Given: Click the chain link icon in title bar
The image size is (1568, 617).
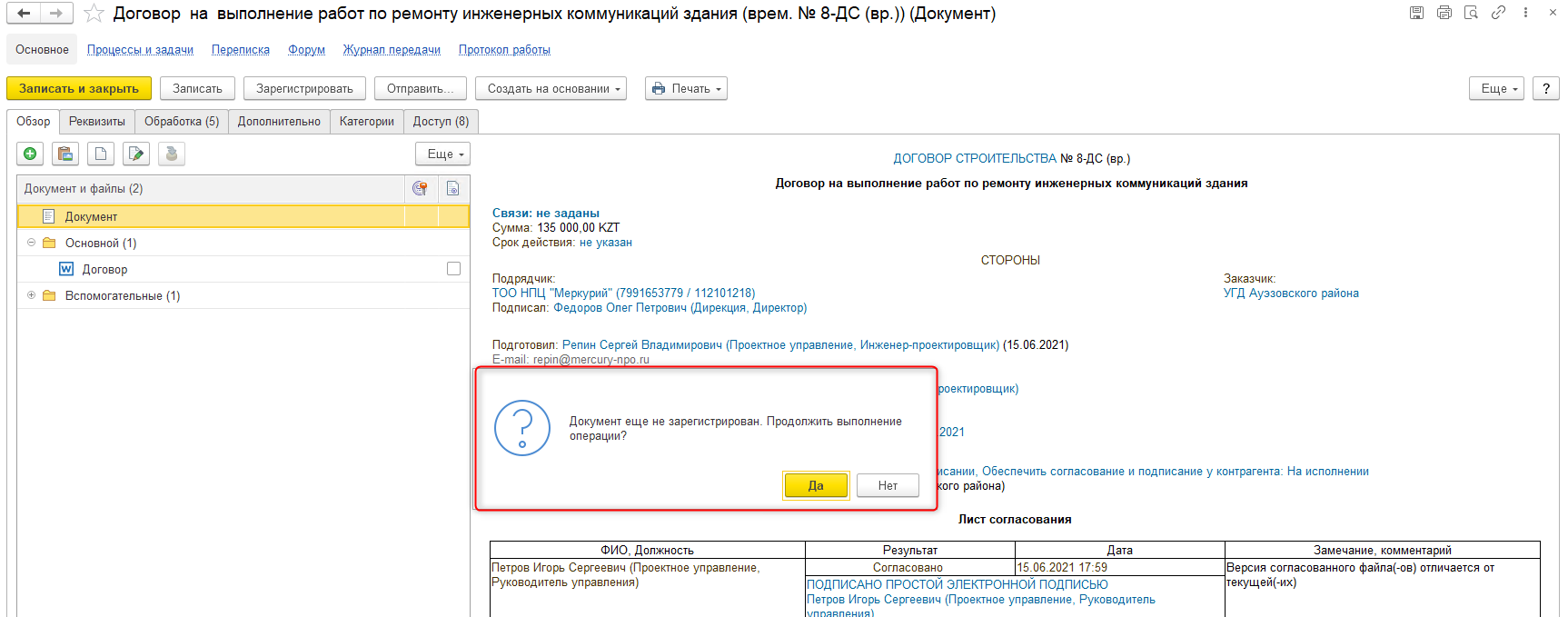Looking at the screenshot, I should tap(1498, 13).
